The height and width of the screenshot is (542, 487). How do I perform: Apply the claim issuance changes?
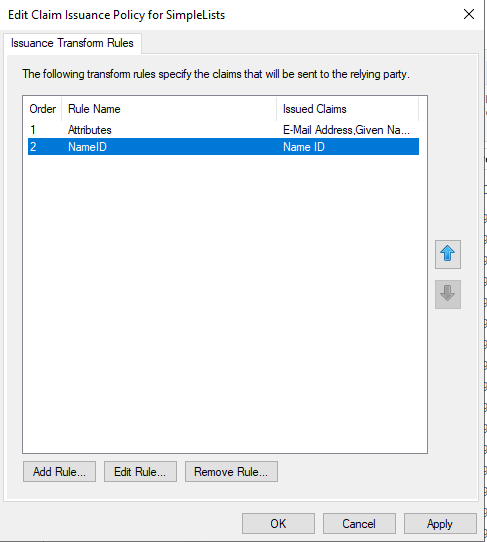click(440, 524)
